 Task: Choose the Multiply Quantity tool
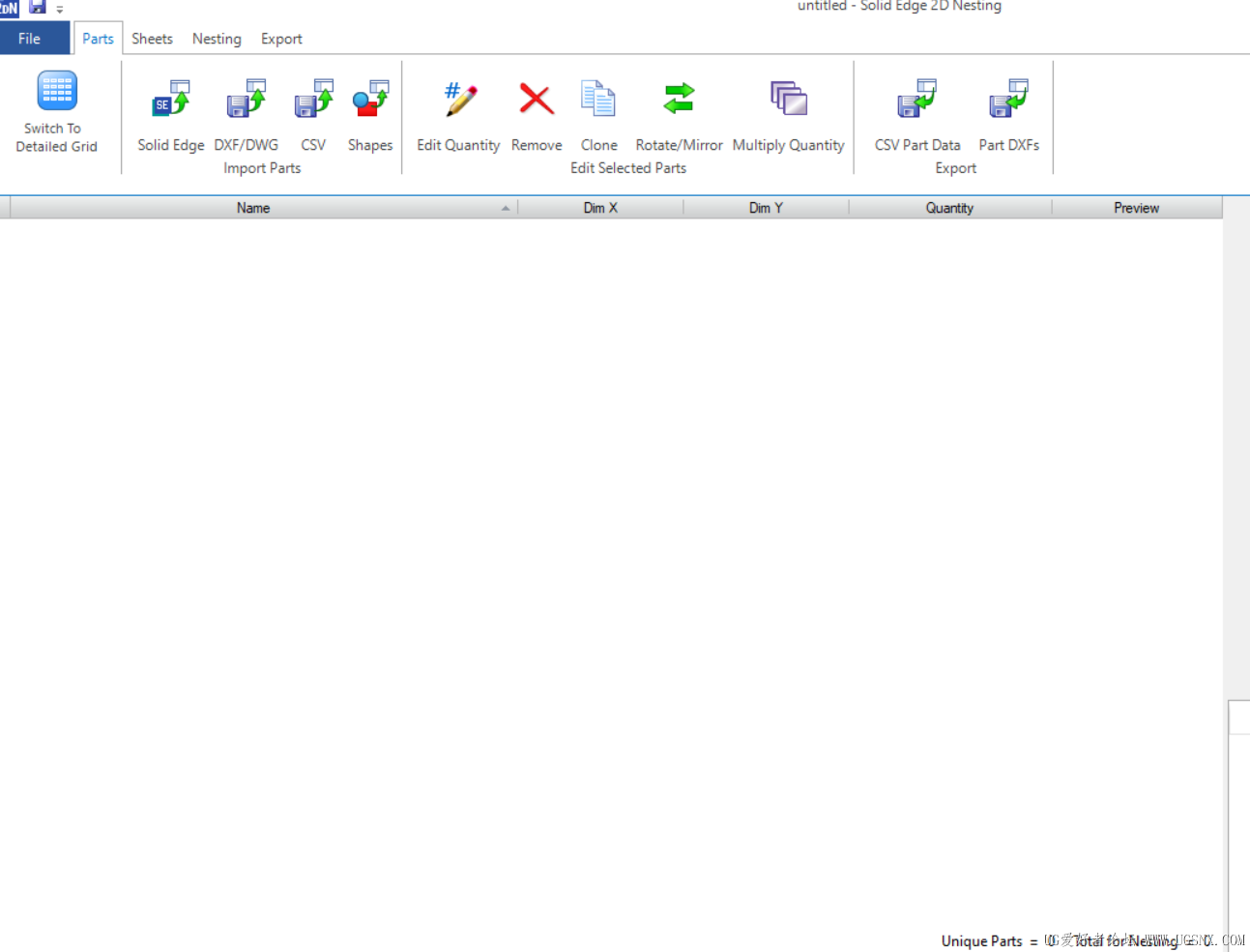click(789, 116)
